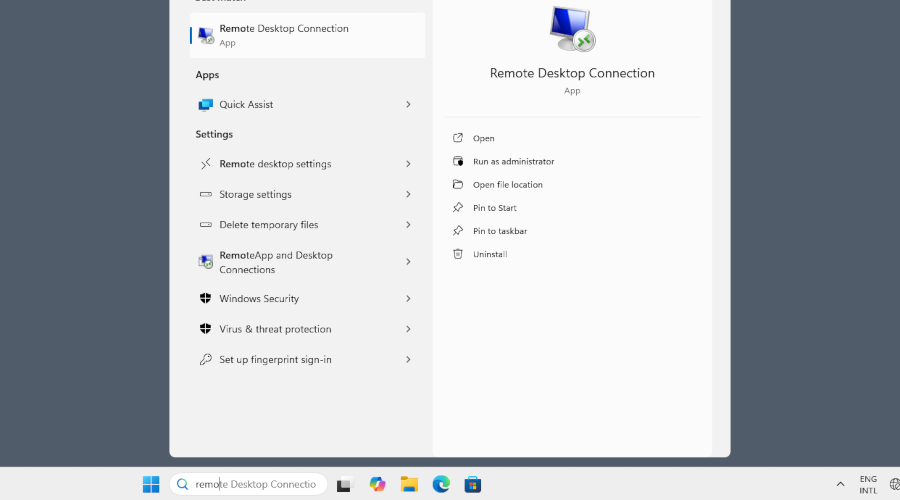Click the Quick Assist label
The width and height of the screenshot is (900, 500).
pos(246,104)
